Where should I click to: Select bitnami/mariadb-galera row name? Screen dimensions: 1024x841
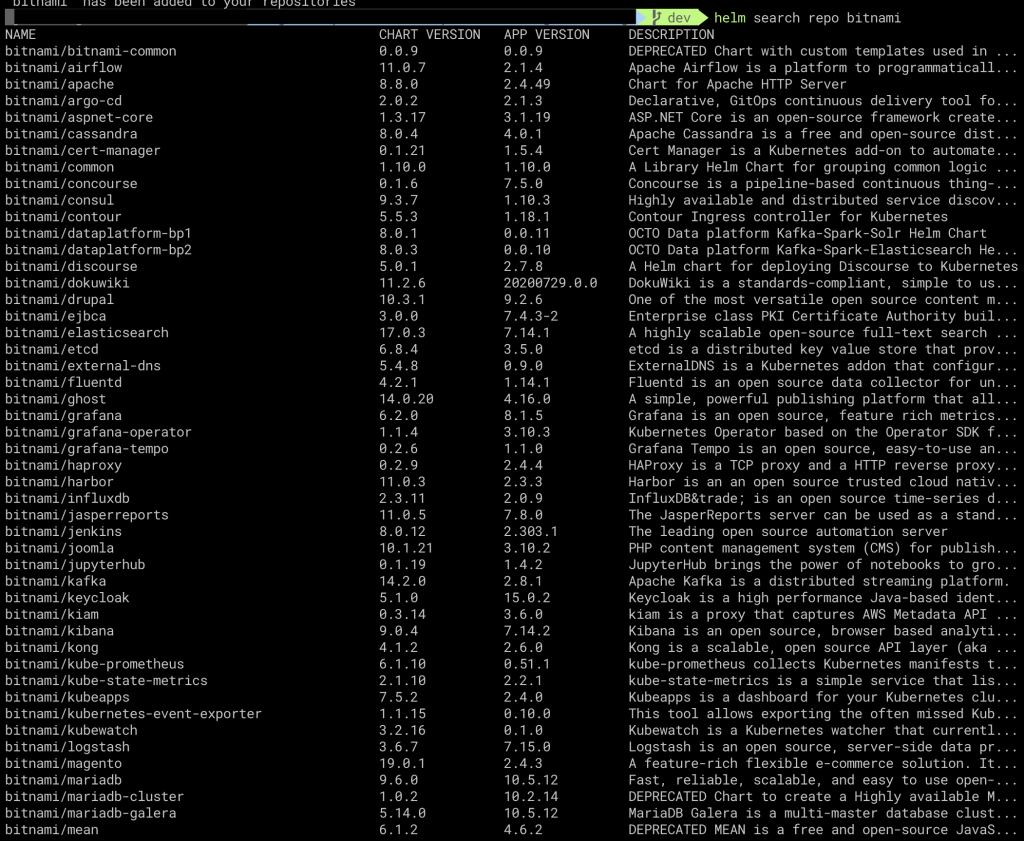coord(91,814)
